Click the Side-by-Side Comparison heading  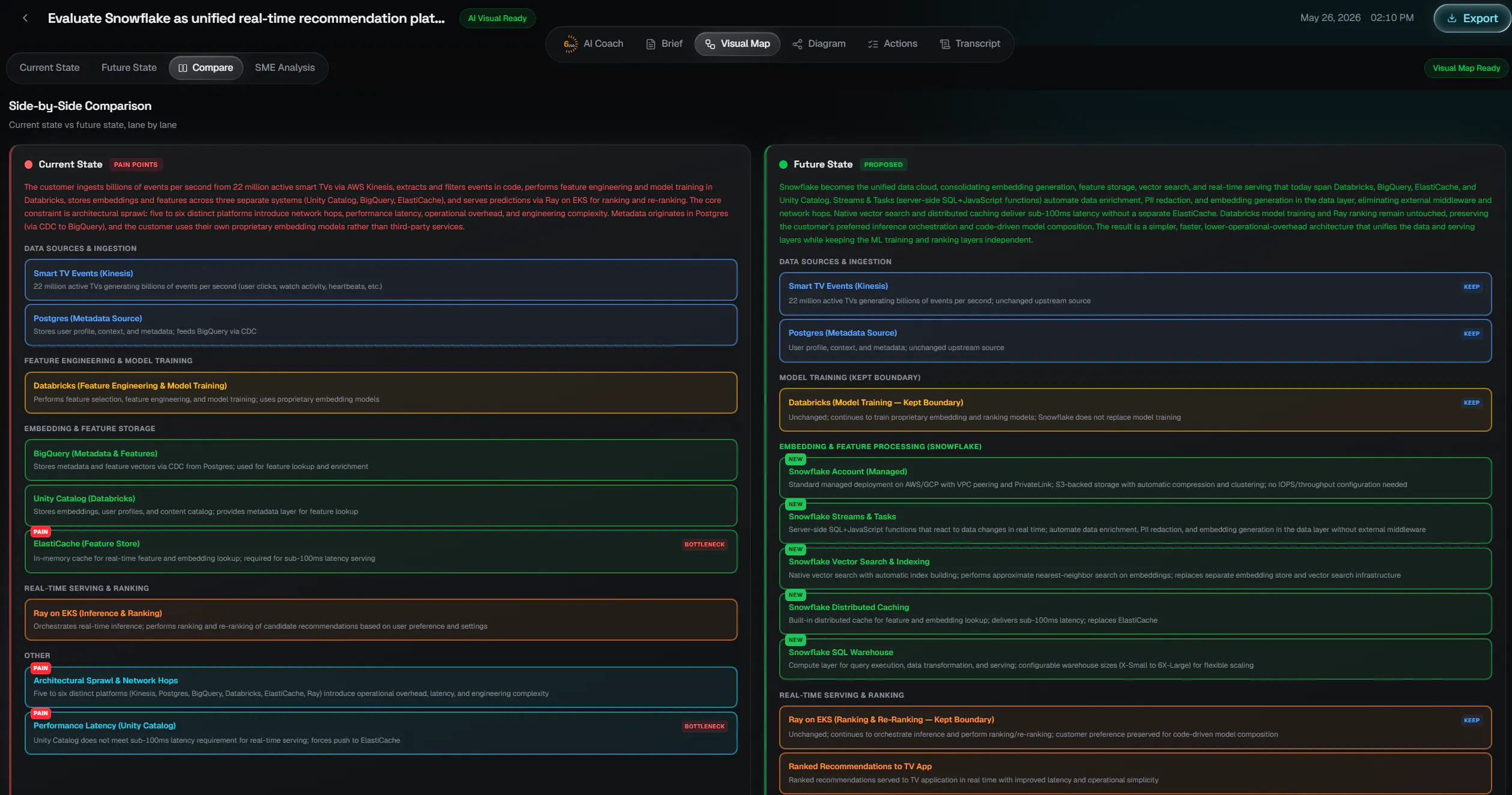(x=80, y=106)
